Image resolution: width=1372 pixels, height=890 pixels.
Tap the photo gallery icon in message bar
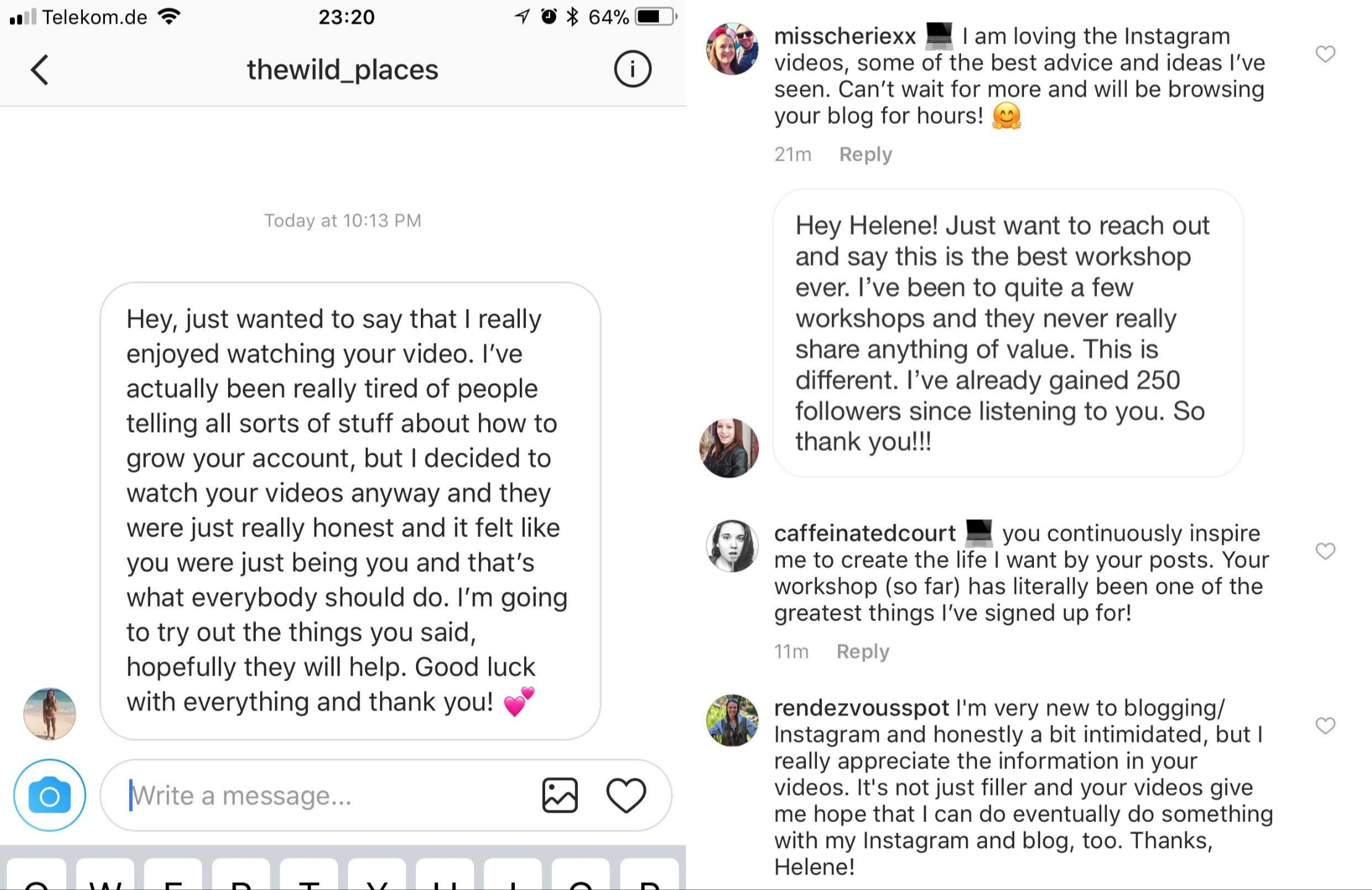(x=560, y=795)
